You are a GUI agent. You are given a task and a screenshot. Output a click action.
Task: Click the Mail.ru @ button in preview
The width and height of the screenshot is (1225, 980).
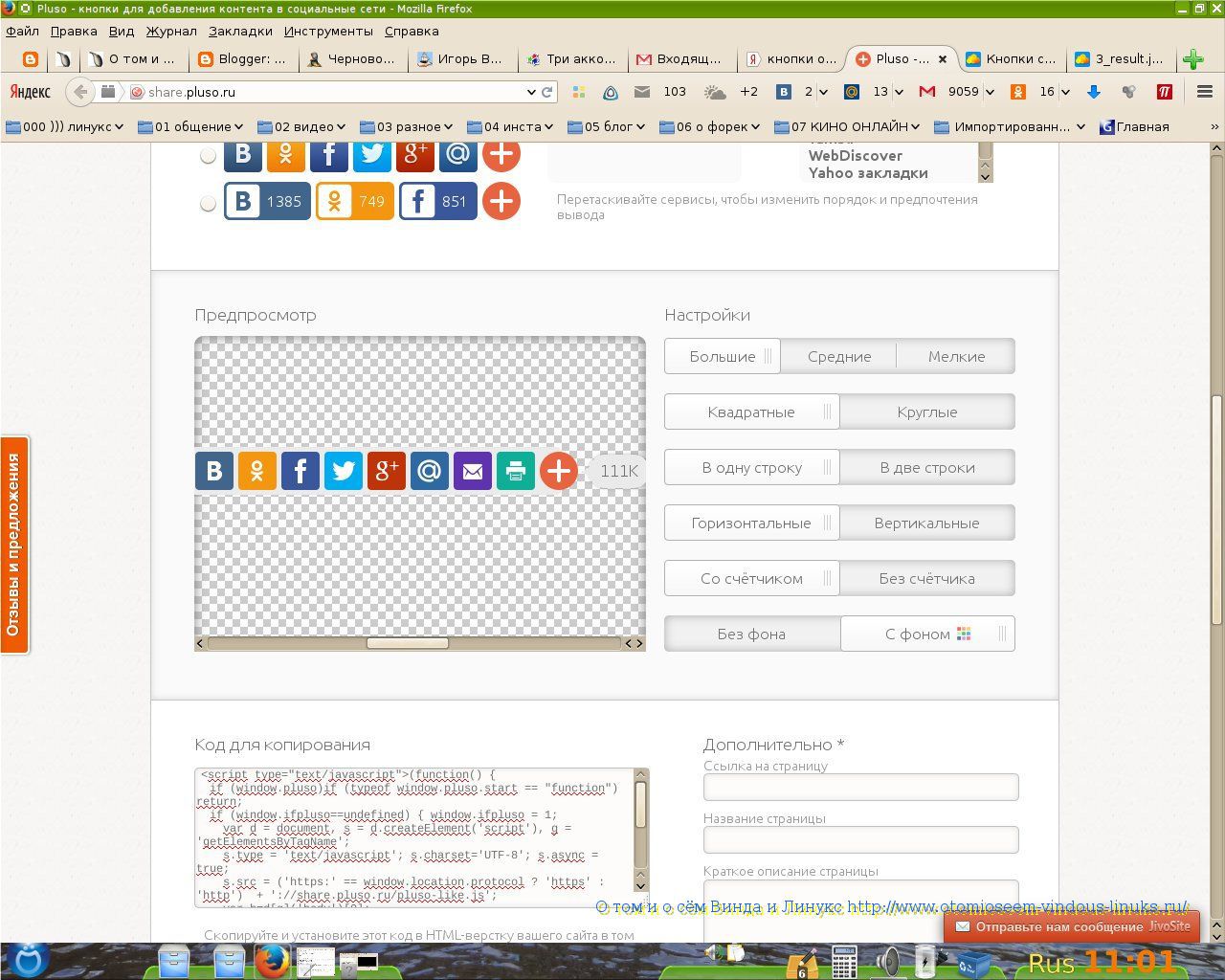pyautogui.click(x=430, y=471)
